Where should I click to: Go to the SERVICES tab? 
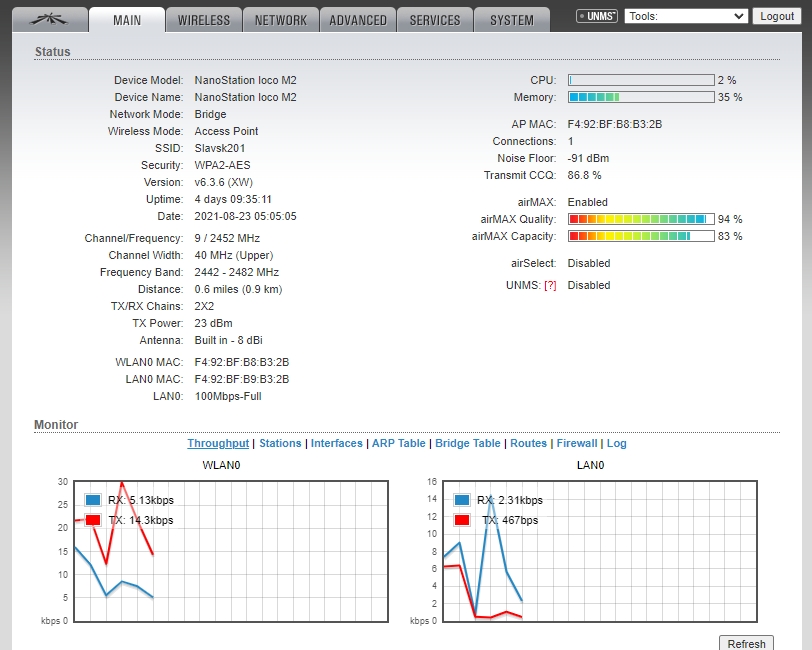pos(435,20)
